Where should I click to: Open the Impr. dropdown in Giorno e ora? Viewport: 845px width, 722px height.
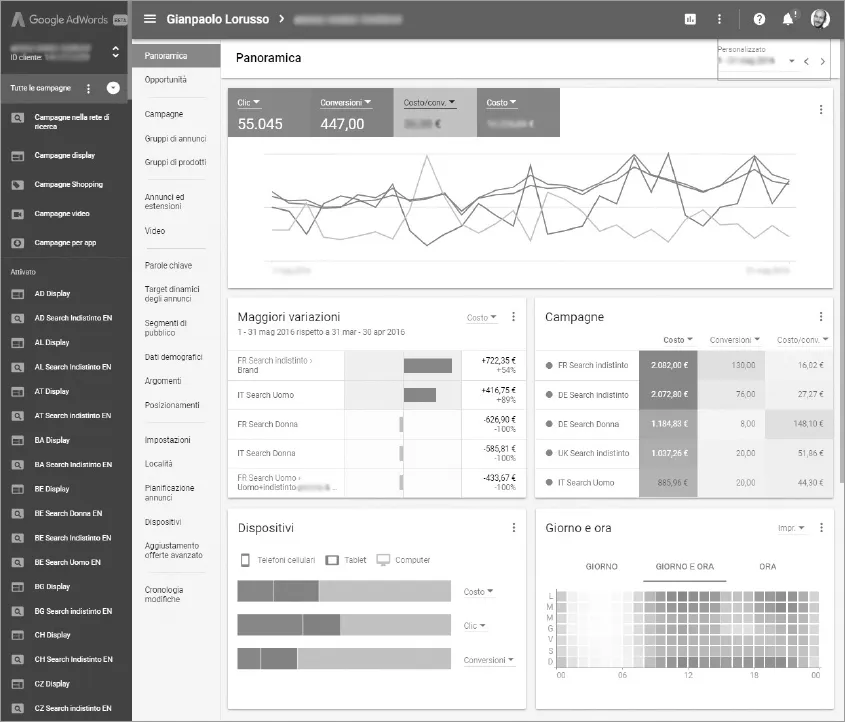(791, 528)
